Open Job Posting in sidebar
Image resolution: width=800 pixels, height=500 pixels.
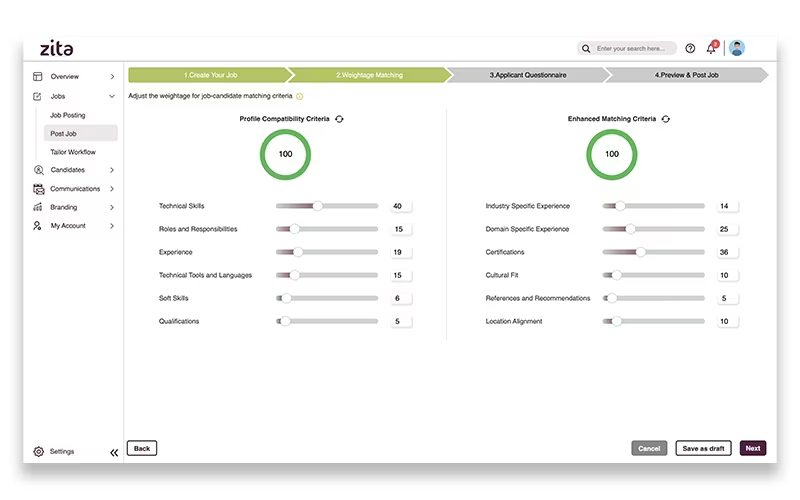coord(68,115)
